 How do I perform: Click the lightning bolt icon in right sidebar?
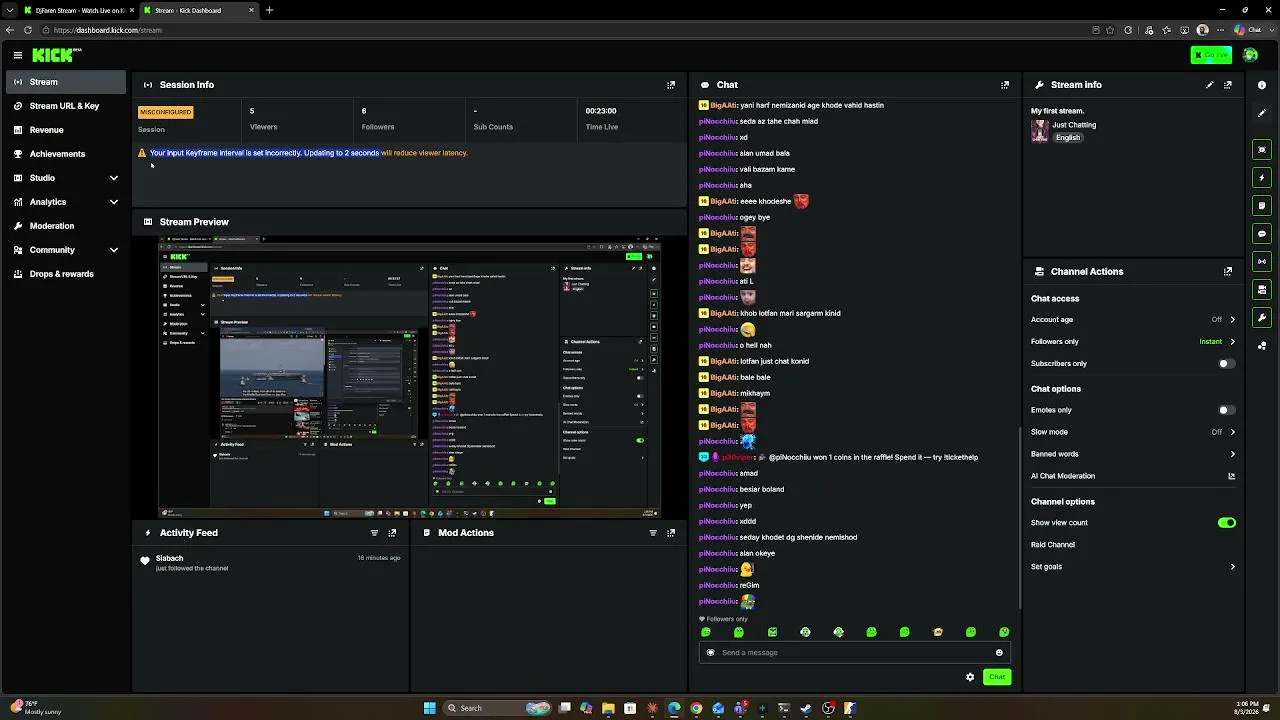1262,178
